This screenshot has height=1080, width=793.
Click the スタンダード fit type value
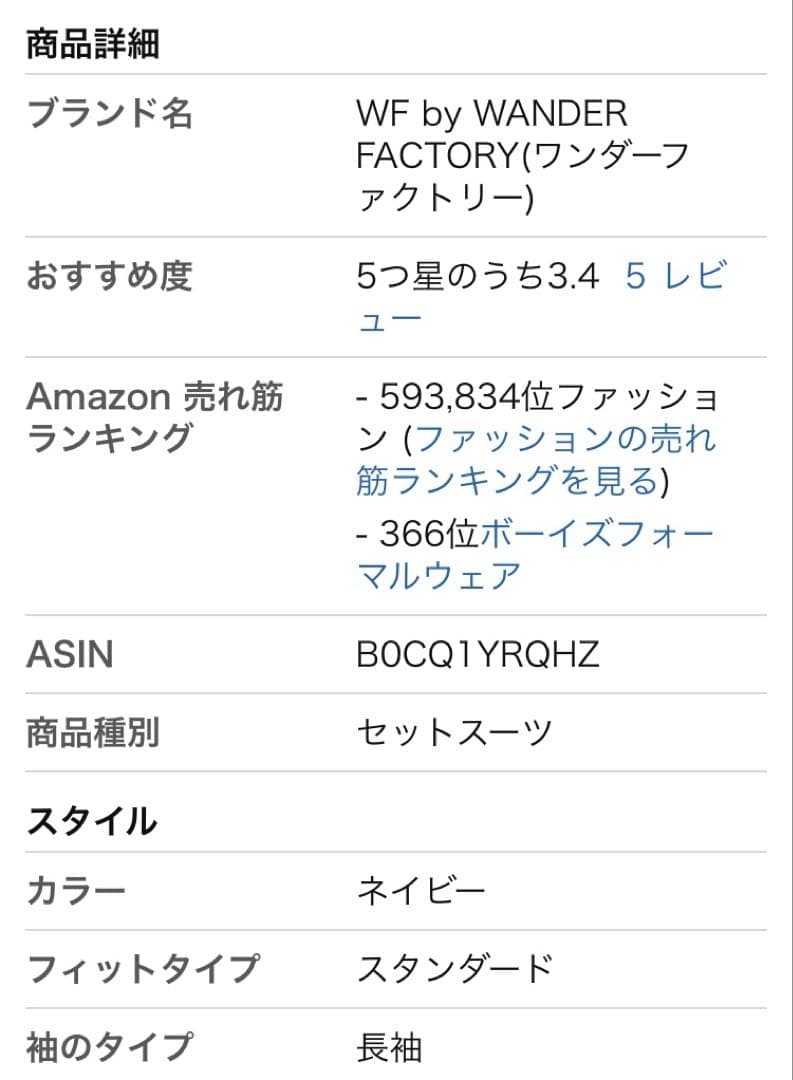(454, 968)
